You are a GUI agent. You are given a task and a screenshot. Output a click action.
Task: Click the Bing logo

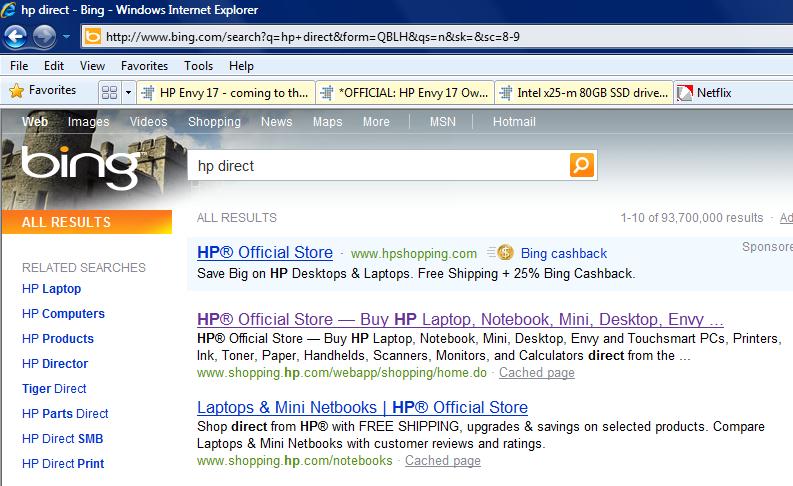(81, 167)
